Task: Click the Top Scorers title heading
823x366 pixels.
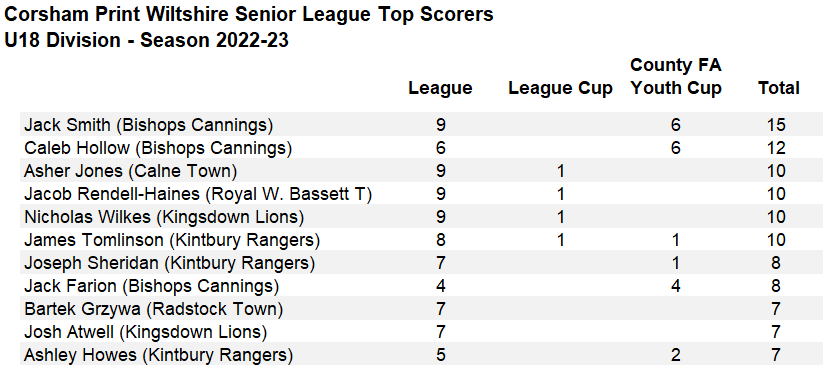Action: (248, 15)
